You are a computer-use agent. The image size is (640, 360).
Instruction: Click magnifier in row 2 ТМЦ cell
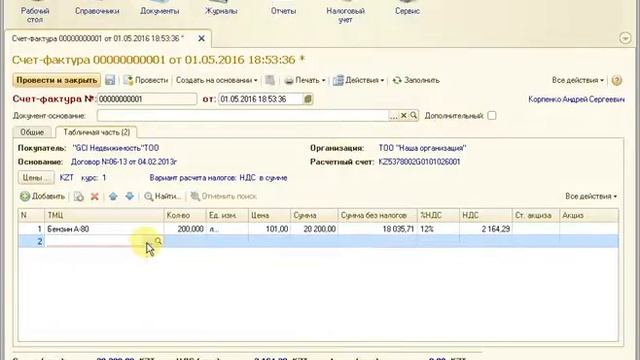[158, 241]
